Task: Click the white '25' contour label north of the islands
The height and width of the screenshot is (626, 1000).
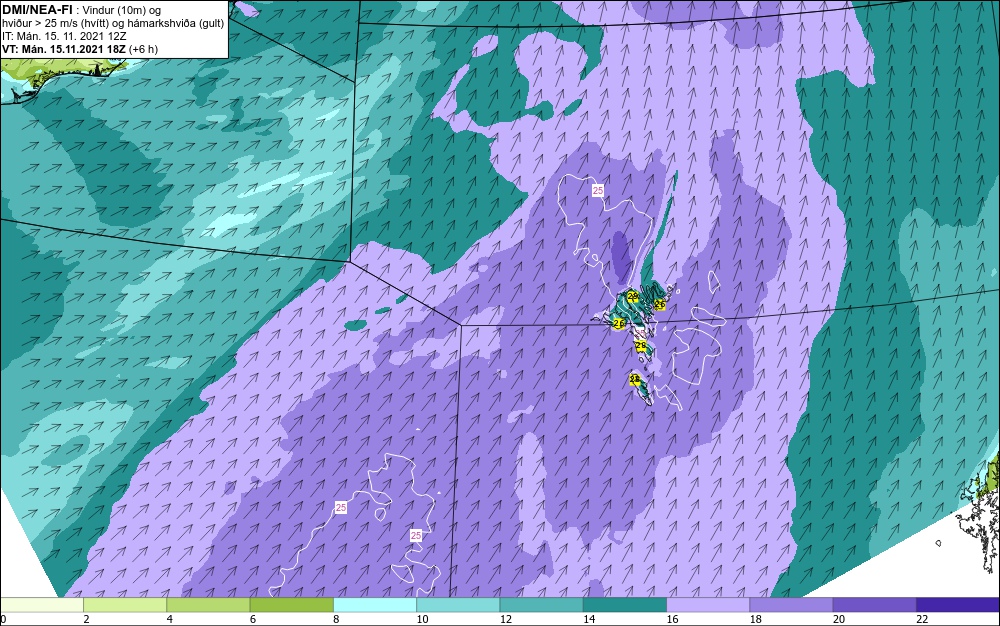Action: [598, 190]
